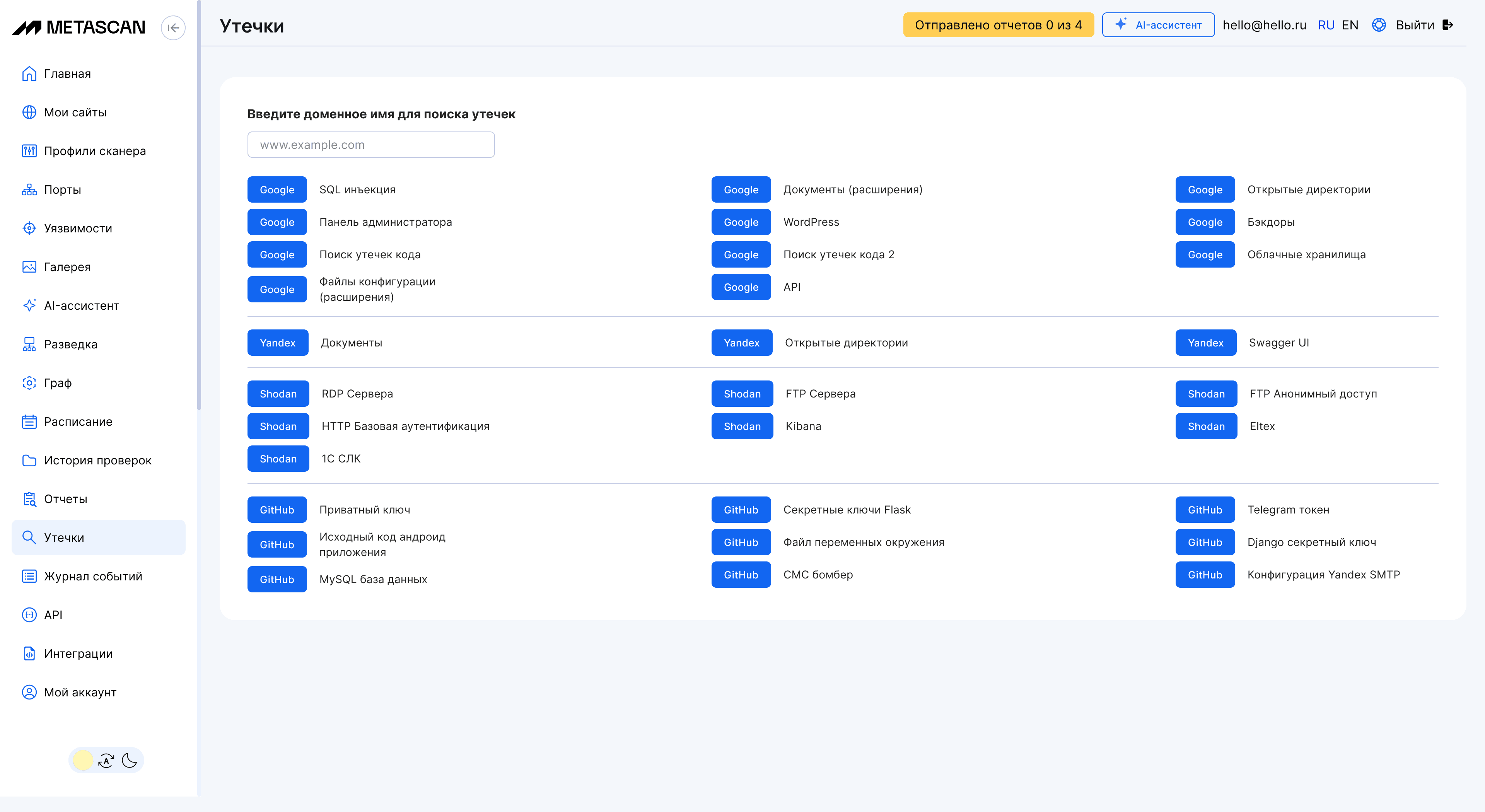Click Shodan button for 1С СЛК
The height and width of the screenshot is (812, 1485).
pos(278,459)
